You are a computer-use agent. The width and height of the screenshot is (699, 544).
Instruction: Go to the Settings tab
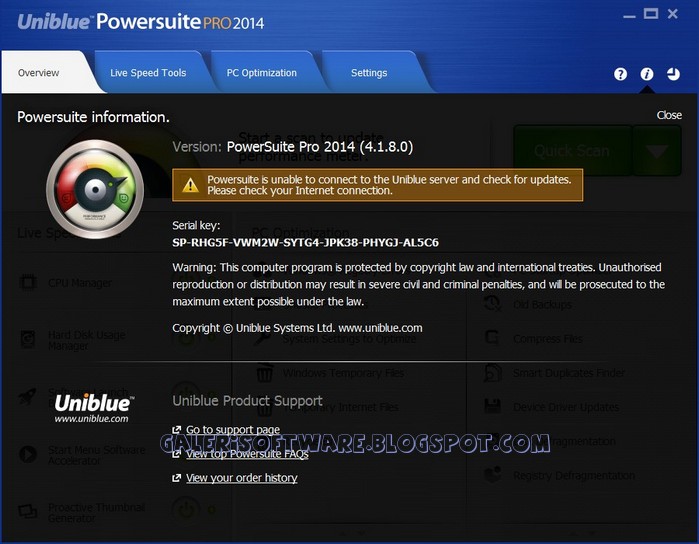click(369, 73)
